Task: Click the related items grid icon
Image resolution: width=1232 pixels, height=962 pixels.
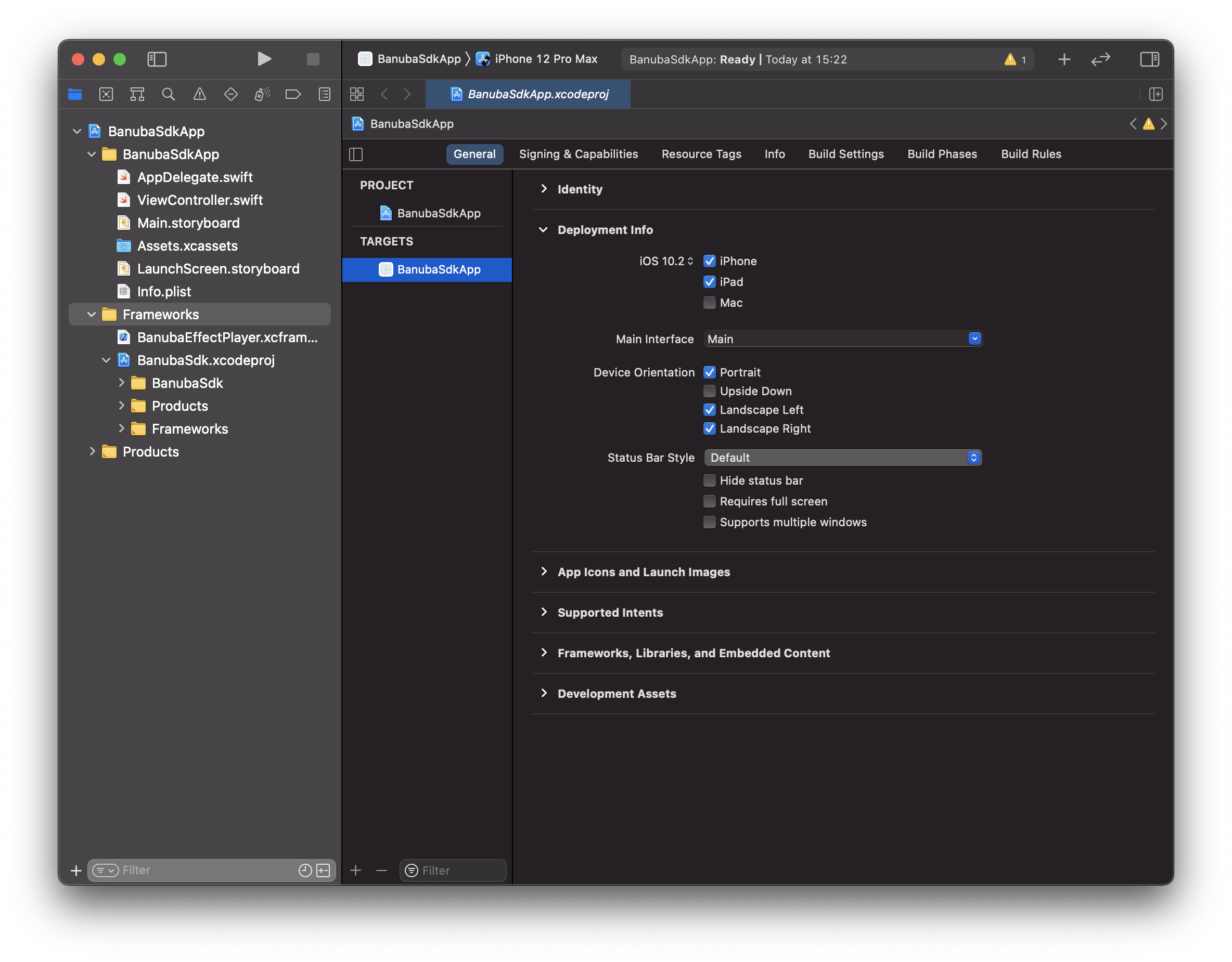Action: 357,94
